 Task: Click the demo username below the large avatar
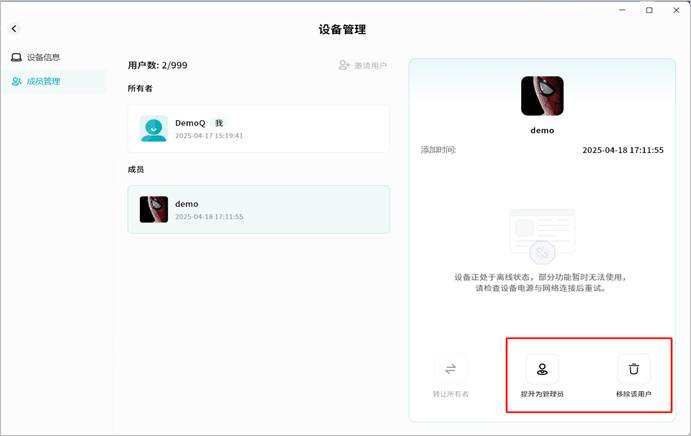[x=541, y=130]
